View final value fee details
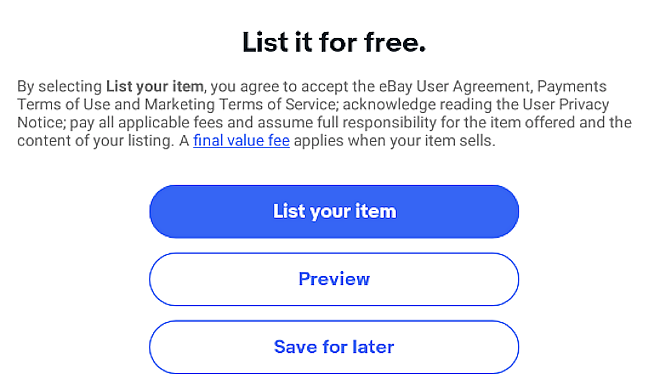 click(x=241, y=141)
